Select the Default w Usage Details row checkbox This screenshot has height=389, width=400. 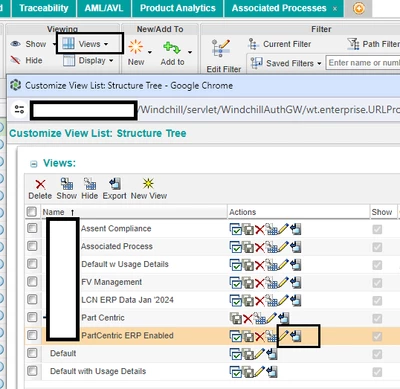point(32,264)
